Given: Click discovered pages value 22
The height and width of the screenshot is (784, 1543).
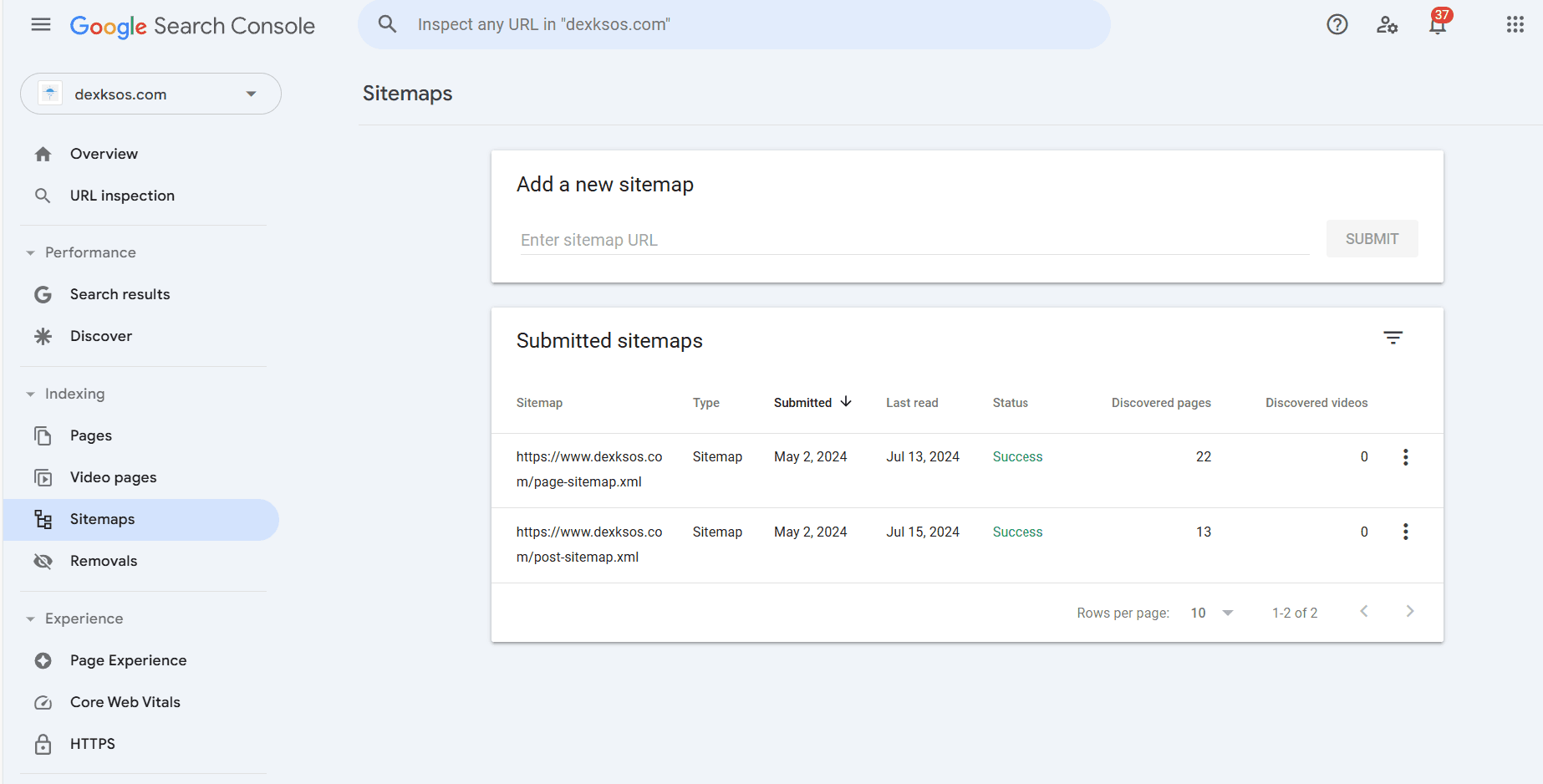Looking at the screenshot, I should (1204, 456).
